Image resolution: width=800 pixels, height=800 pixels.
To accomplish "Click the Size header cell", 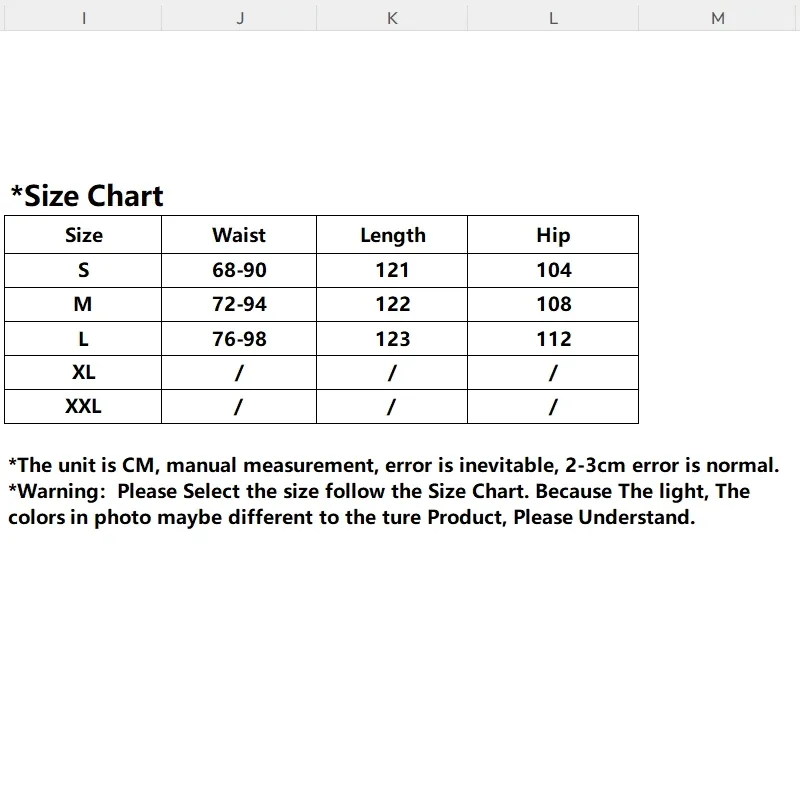I will click(83, 235).
